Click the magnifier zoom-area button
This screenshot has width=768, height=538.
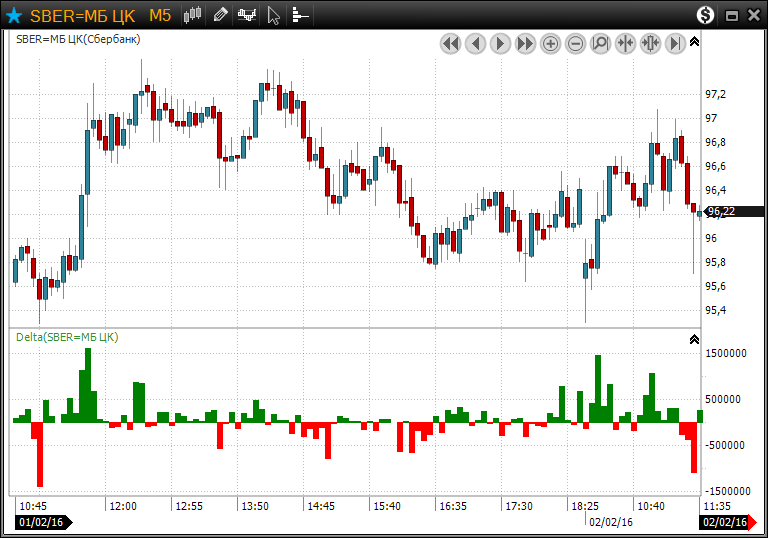600,43
